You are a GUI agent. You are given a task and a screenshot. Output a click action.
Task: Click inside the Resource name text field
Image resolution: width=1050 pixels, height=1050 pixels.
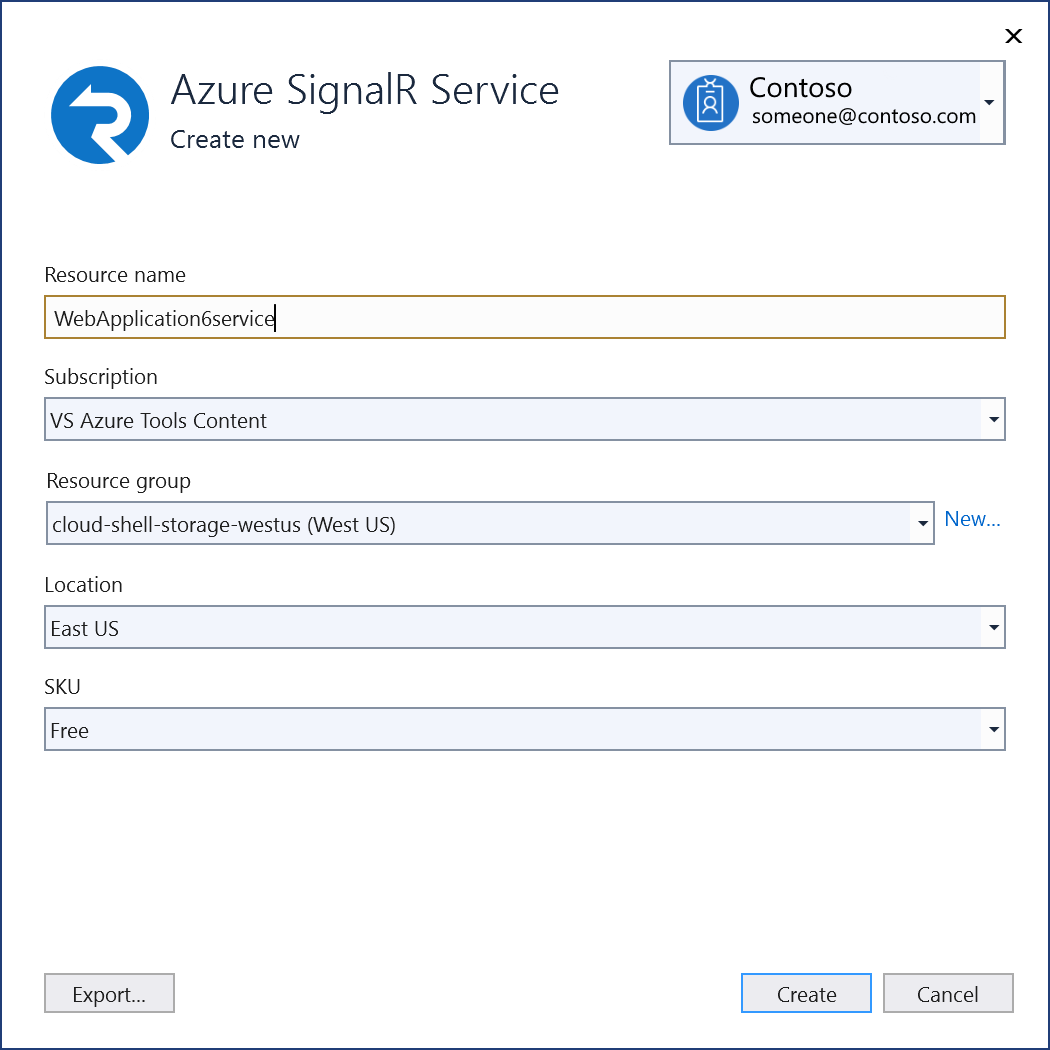pos(400,317)
